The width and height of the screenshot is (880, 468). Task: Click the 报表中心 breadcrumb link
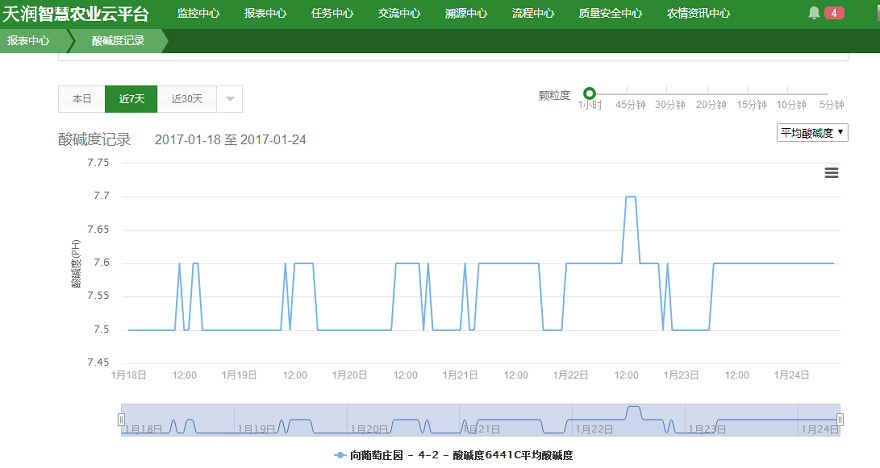28,41
